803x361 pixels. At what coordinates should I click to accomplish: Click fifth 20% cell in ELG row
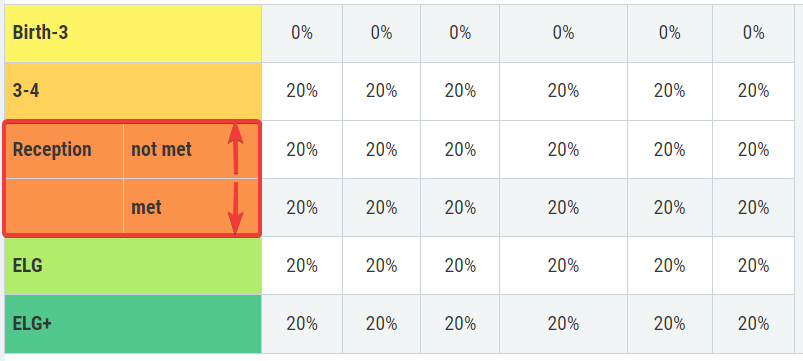(x=670, y=266)
